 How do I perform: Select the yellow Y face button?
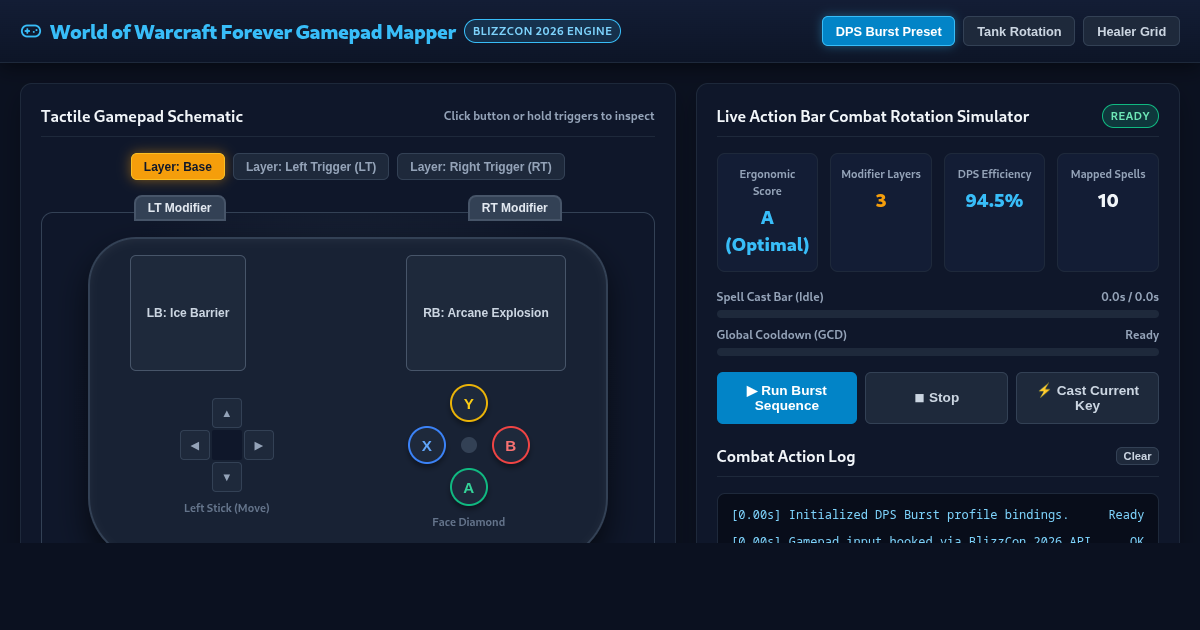(x=469, y=403)
